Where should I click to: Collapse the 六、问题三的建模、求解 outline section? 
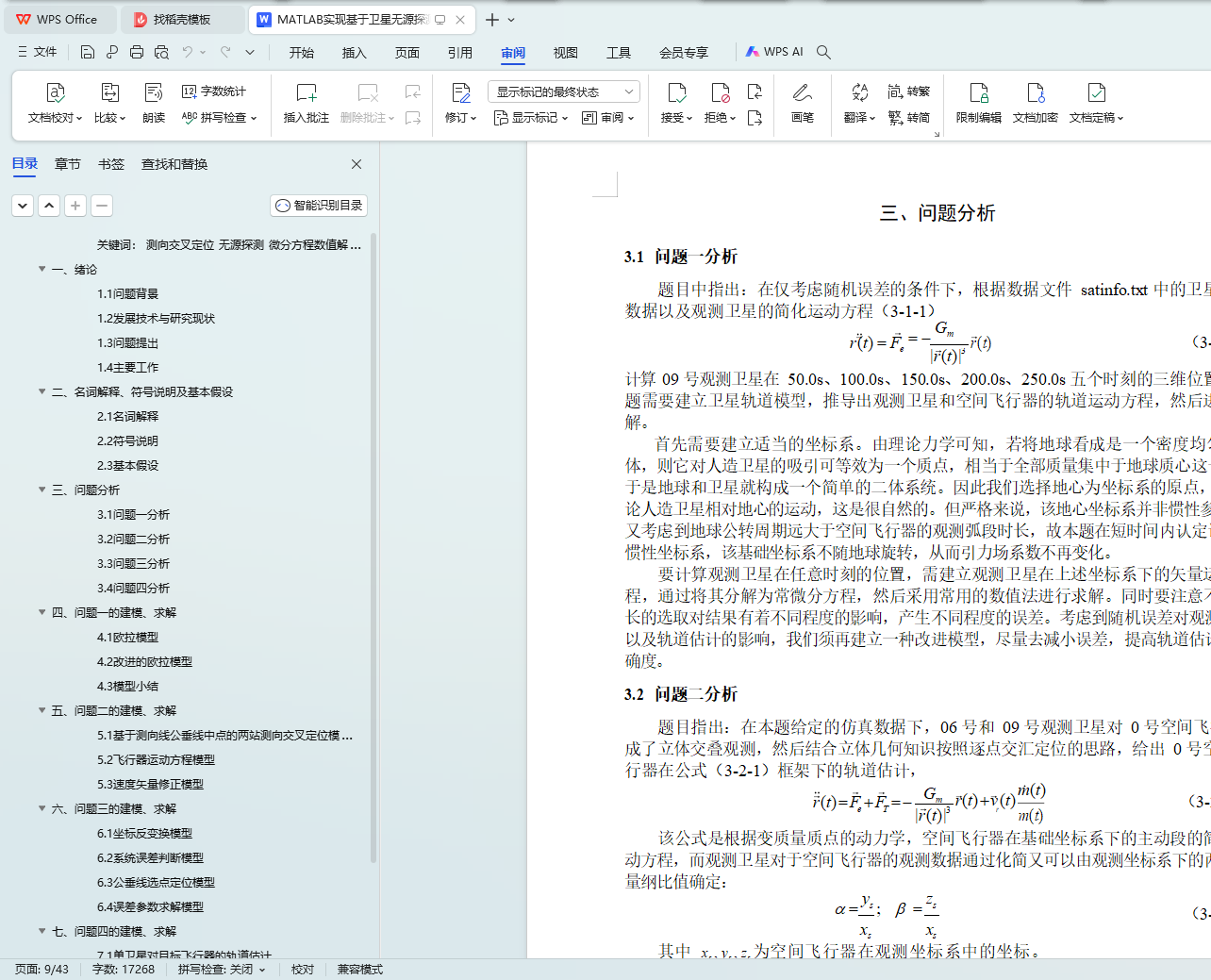[41, 809]
